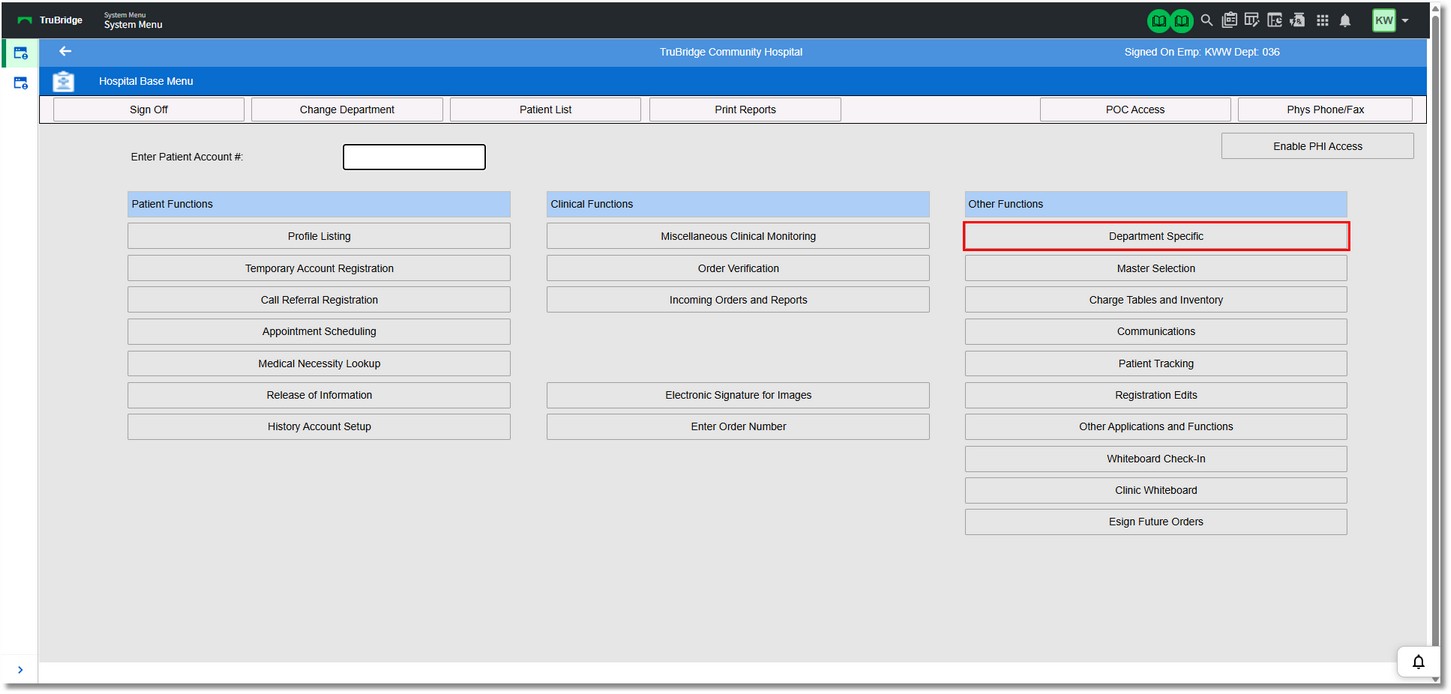Click the clipboard icon in top toolbar
This screenshot has height=694, width=1451.
tap(1229, 20)
